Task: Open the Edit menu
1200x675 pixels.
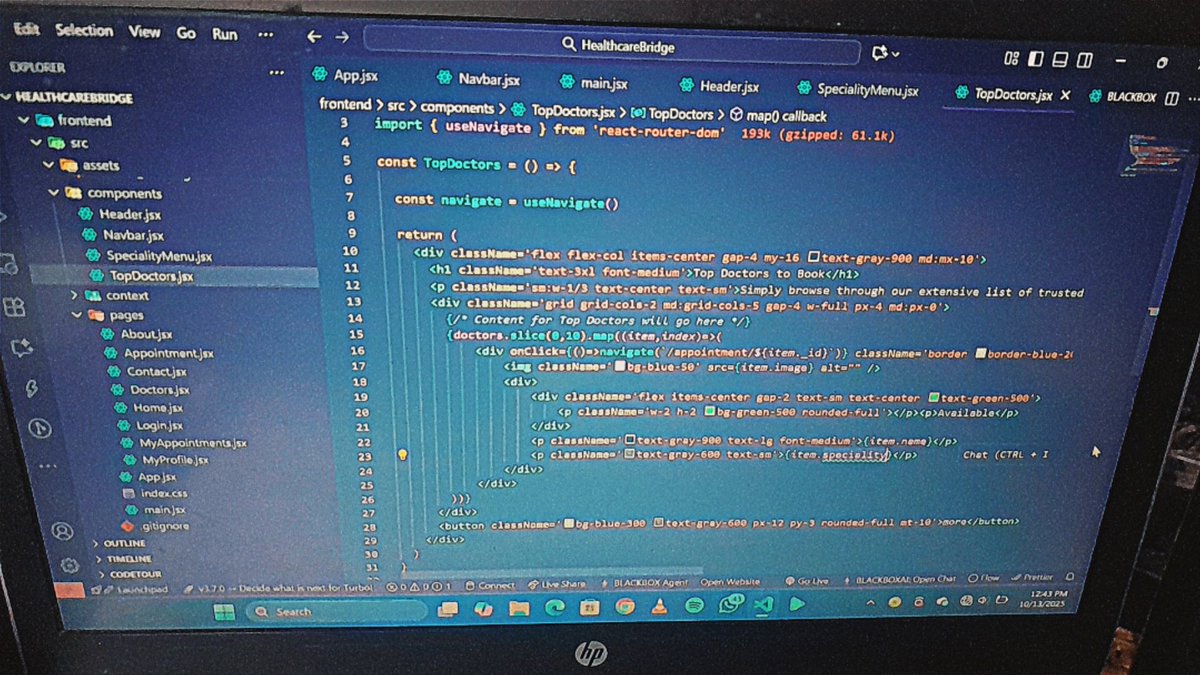Action: pyautogui.click(x=27, y=29)
